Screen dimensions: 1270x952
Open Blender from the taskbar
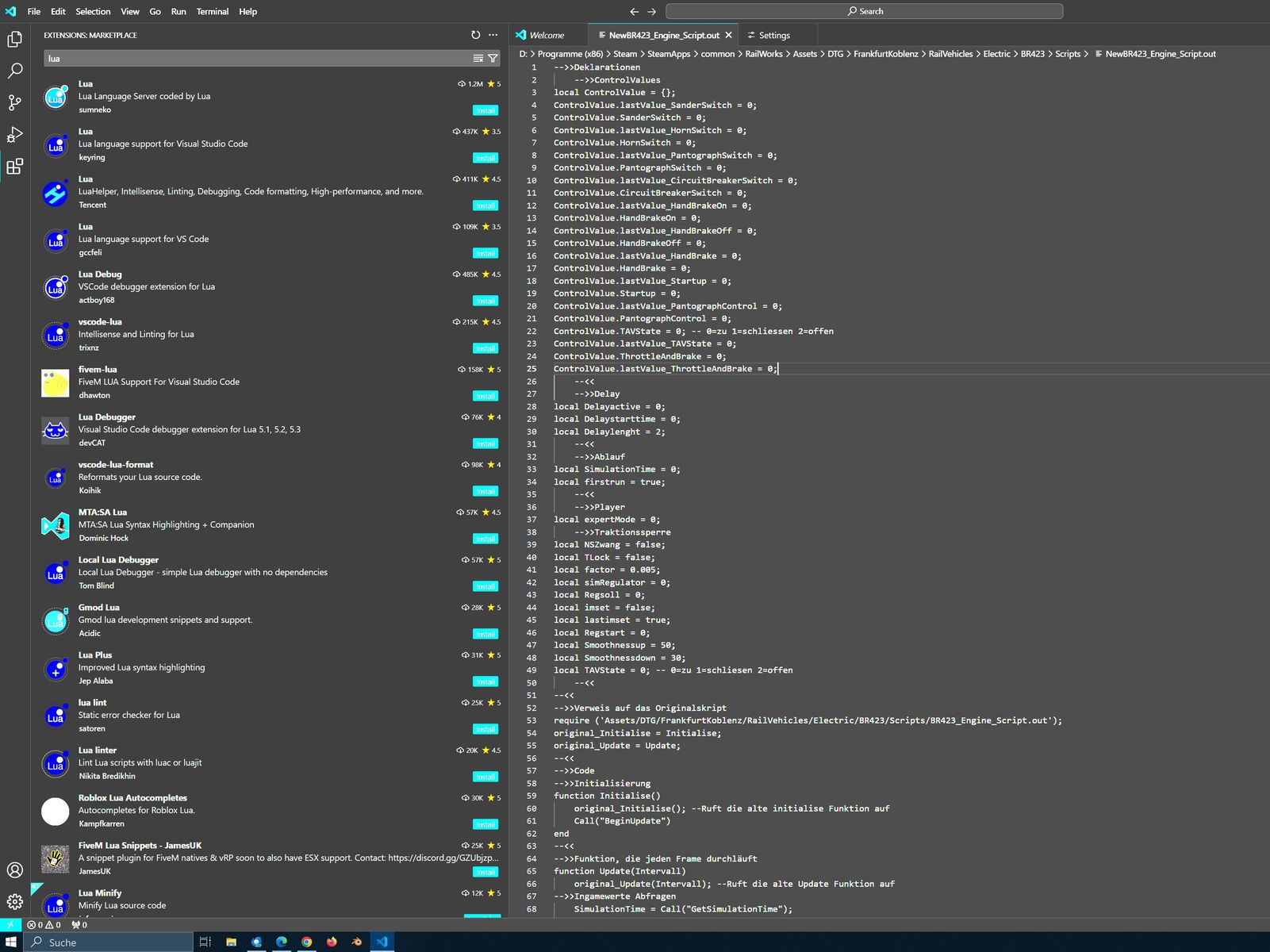click(x=357, y=942)
